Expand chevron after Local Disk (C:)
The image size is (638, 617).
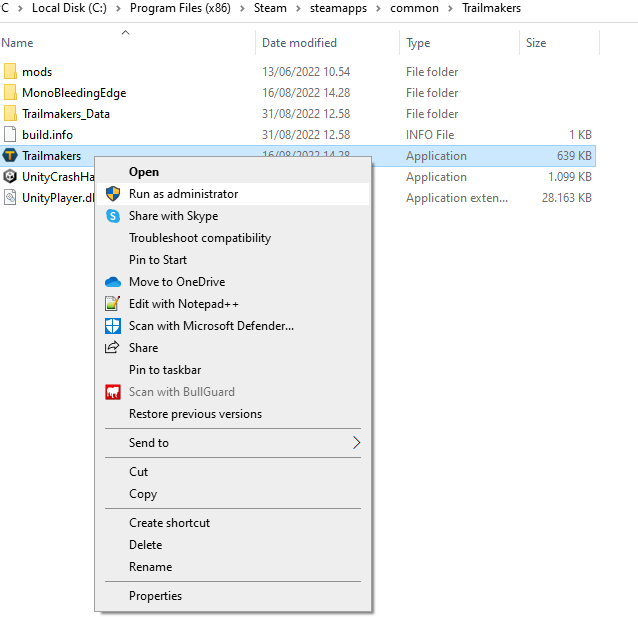118,8
